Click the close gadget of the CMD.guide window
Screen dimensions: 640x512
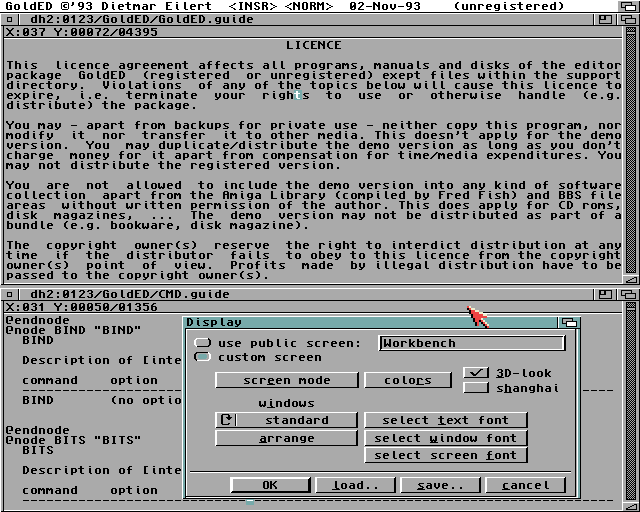pos(10,294)
